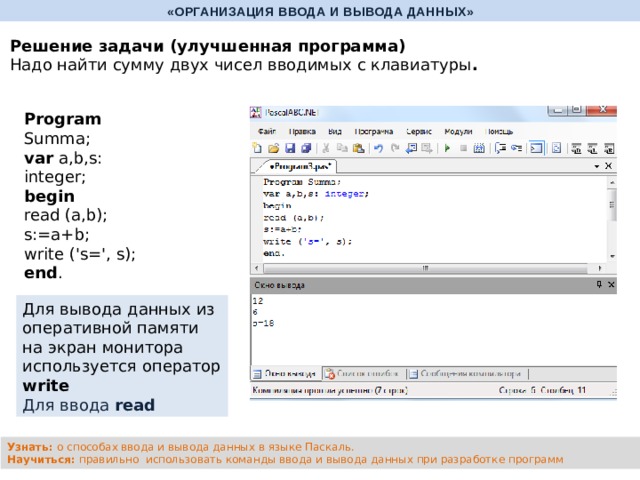The image size is (640, 480).
Task: Click the code formatting page icon
Action: (556, 148)
